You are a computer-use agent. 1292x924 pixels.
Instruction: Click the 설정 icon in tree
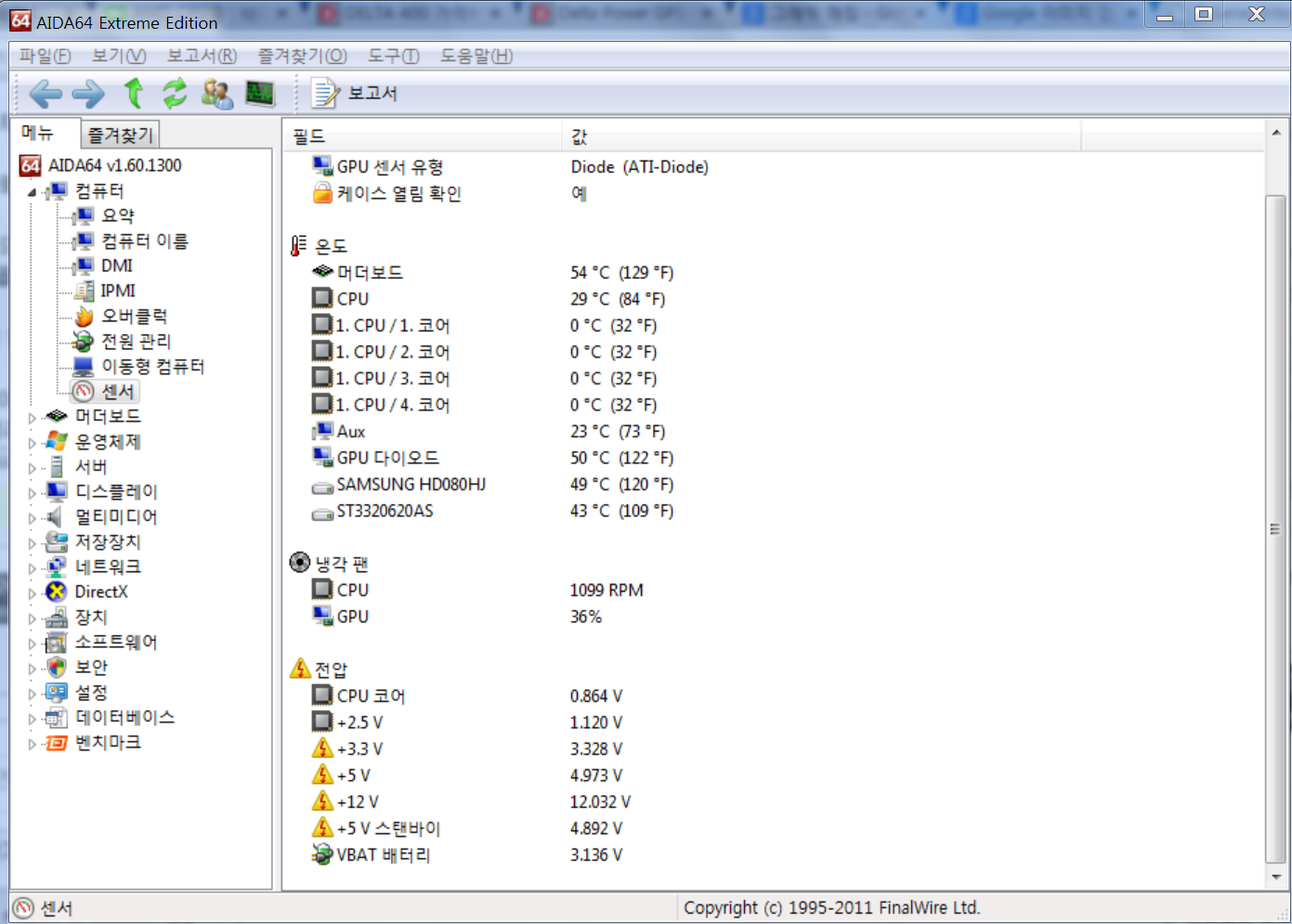(x=57, y=692)
